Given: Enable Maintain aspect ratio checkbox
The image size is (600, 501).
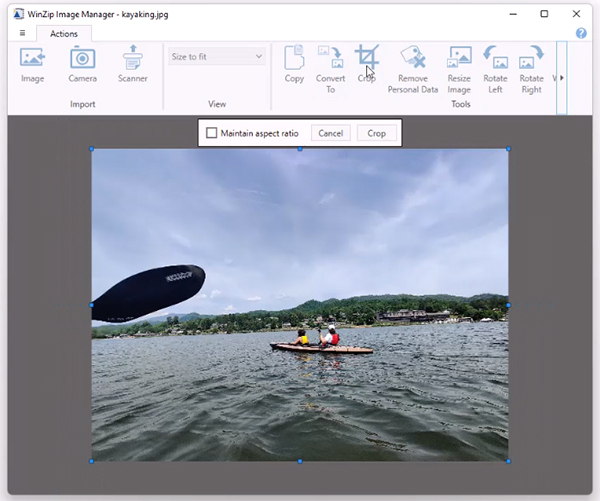Looking at the screenshot, I should pos(212,133).
